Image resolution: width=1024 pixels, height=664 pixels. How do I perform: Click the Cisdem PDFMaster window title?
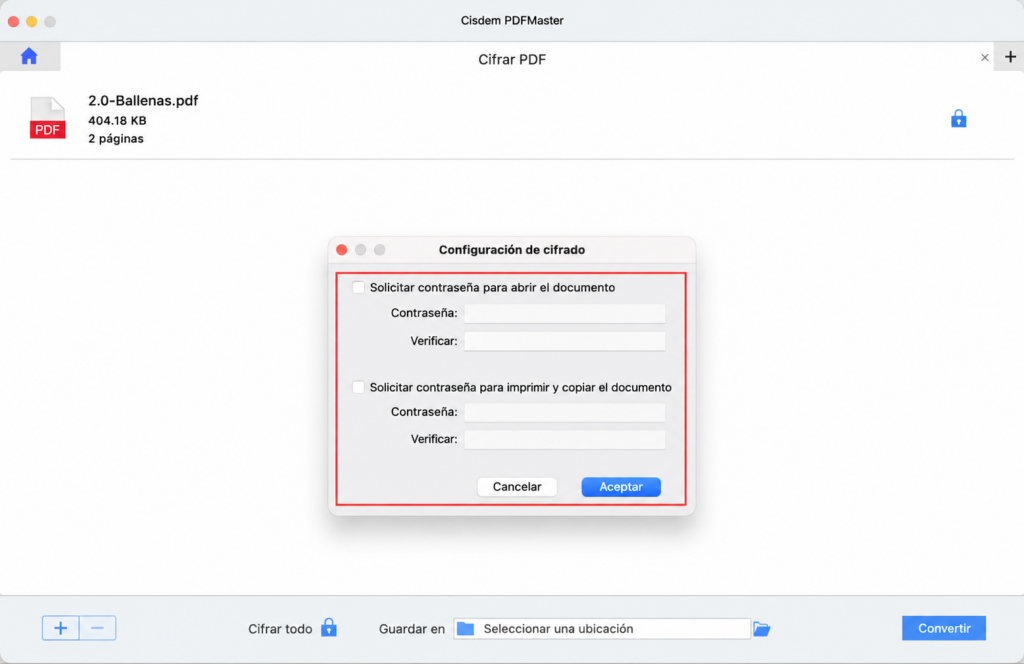(x=512, y=20)
